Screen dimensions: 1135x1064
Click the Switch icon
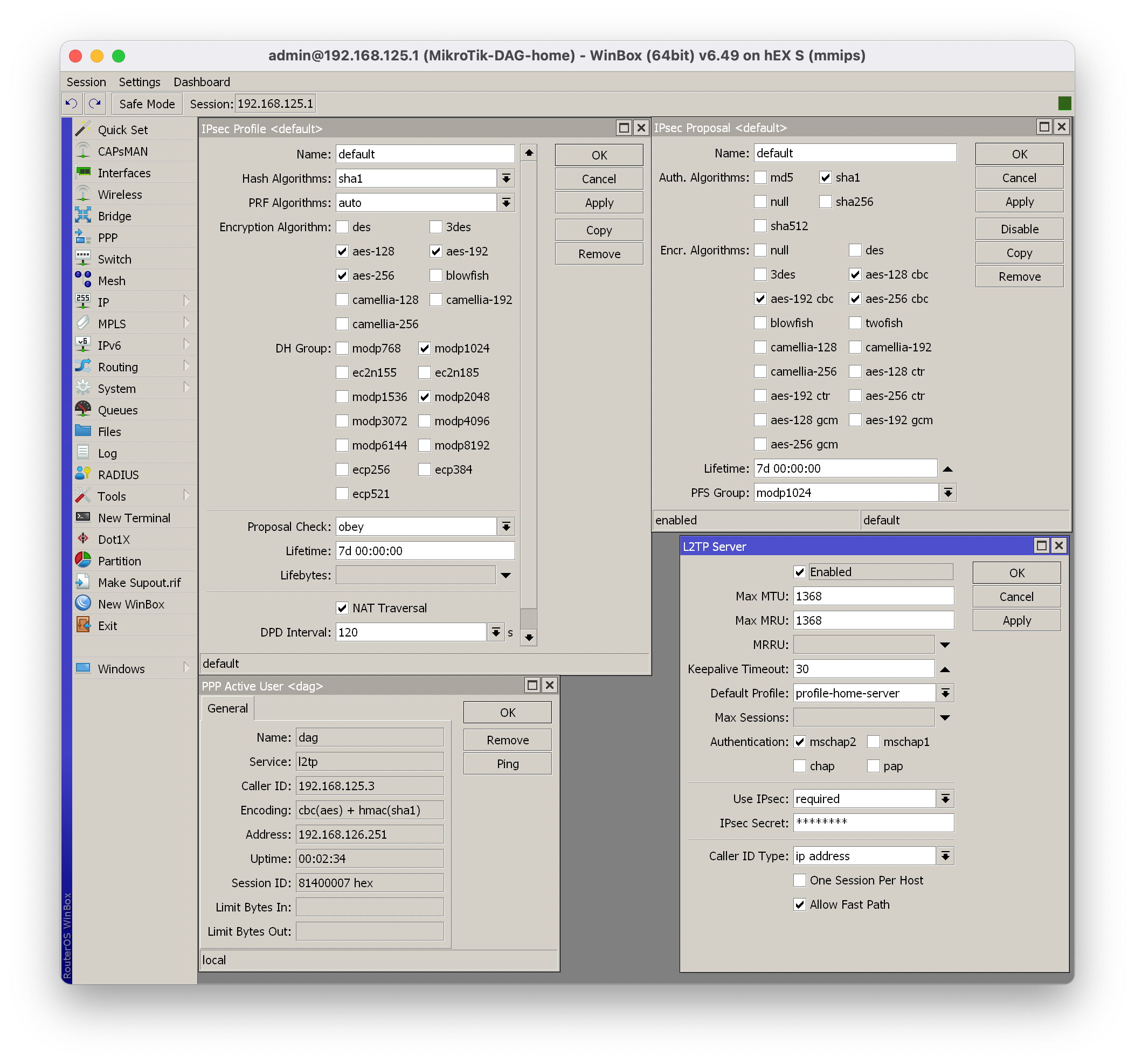coord(84,259)
